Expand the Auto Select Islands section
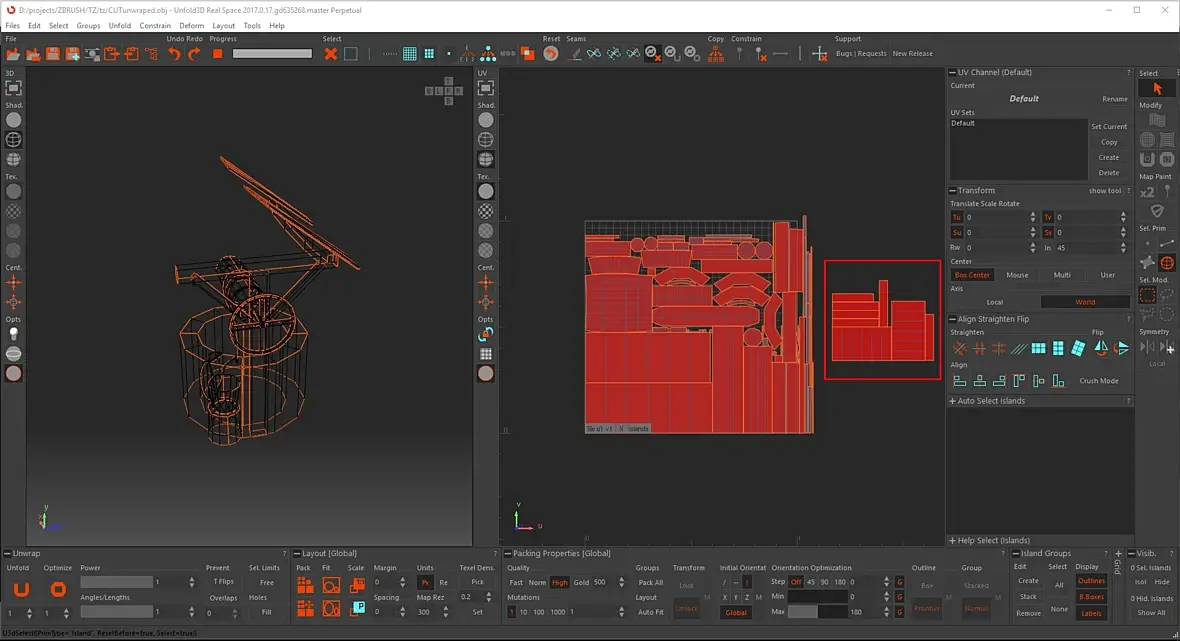The image size is (1180, 641). 991,401
